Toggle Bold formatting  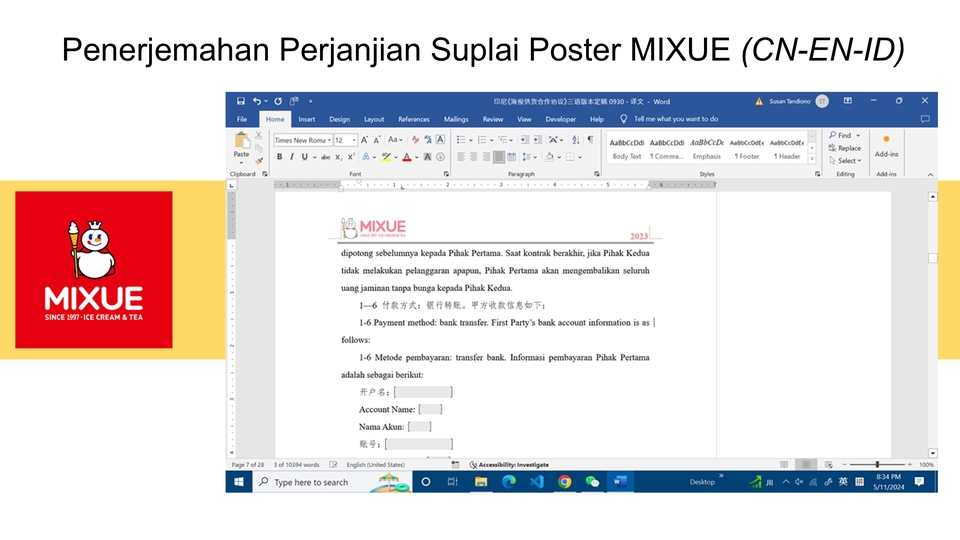click(279, 157)
